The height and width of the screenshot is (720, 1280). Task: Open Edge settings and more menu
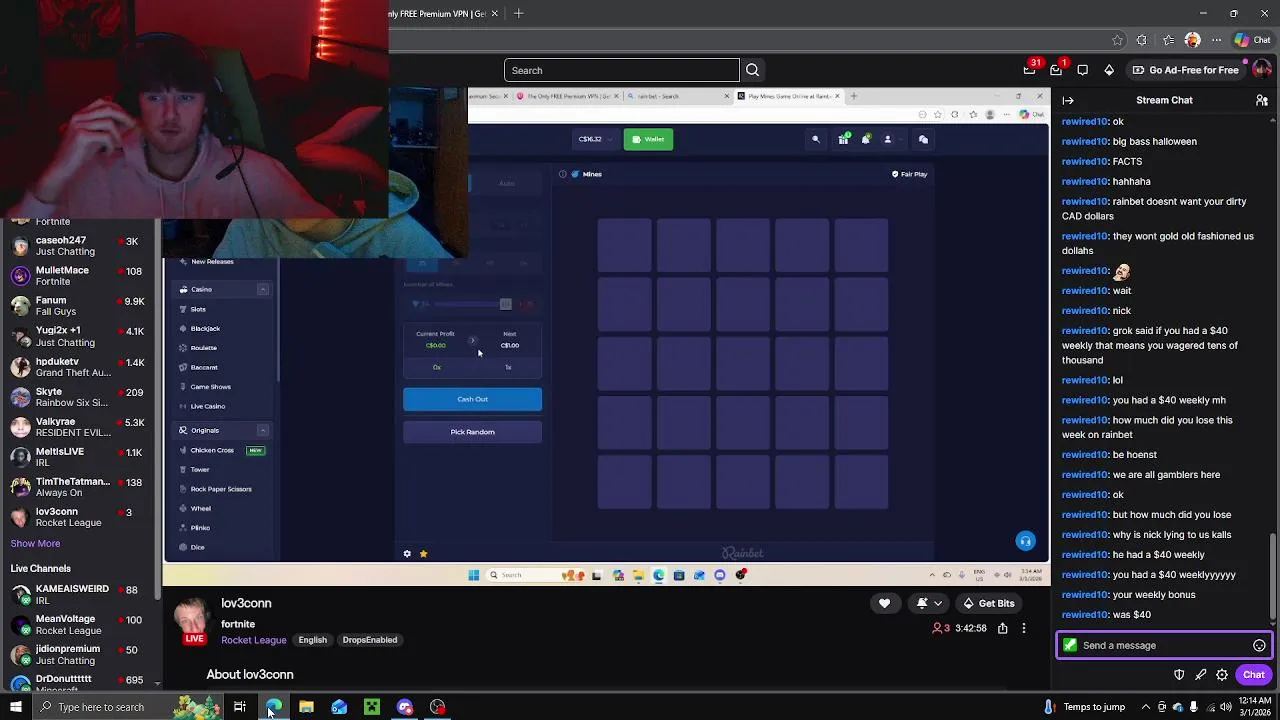point(1216,40)
